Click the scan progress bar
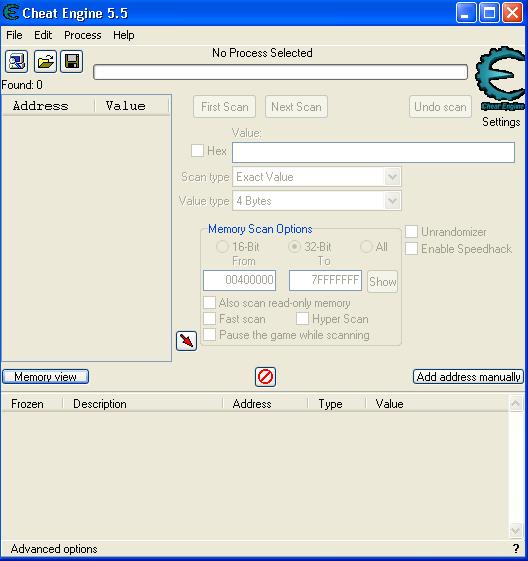 pyautogui.click(x=280, y=72)
